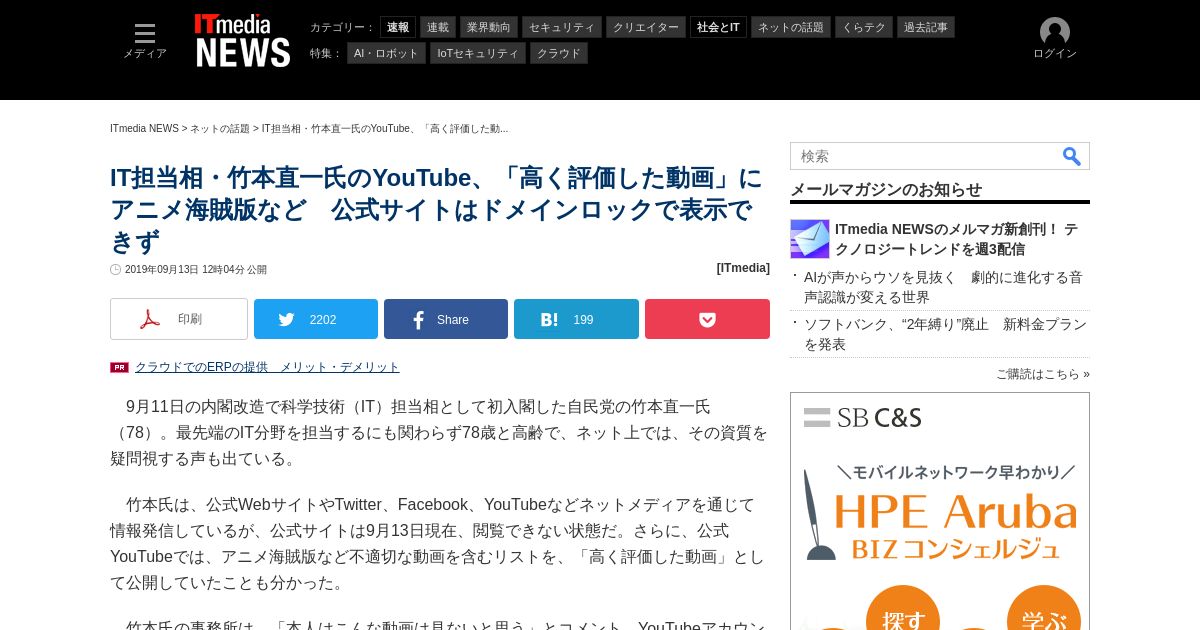Select the セキュリティ category tab
The image size is (1200, 630).
pos(562,27)
